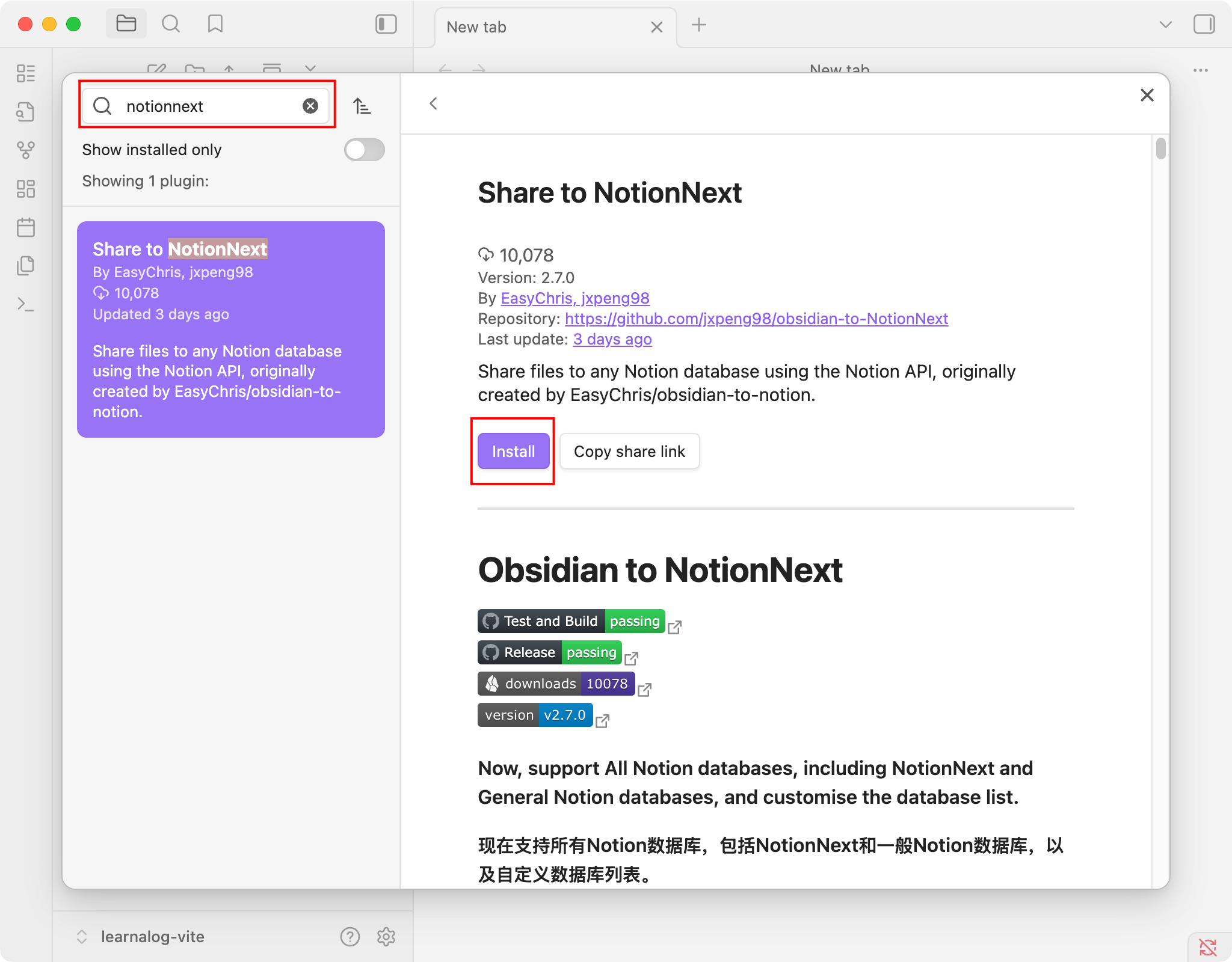Screen dimensions: 1232x962
Task: Collapse the left sidebar toggle
Action: pyautogui.click(x=386, y=24)
